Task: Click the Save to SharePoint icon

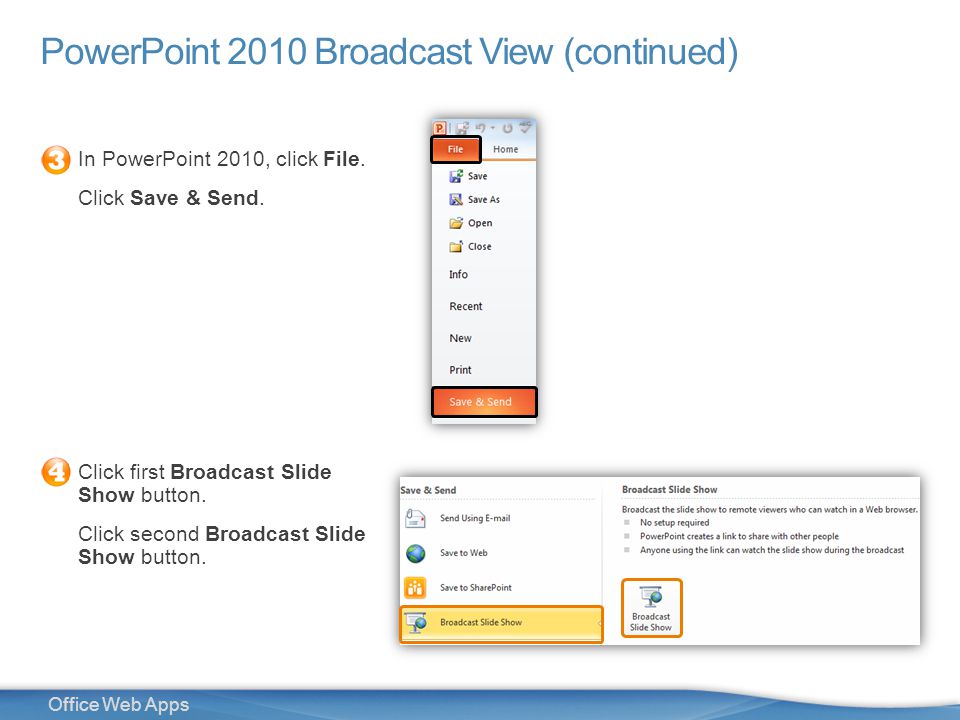Action: (x=416, y=588)
